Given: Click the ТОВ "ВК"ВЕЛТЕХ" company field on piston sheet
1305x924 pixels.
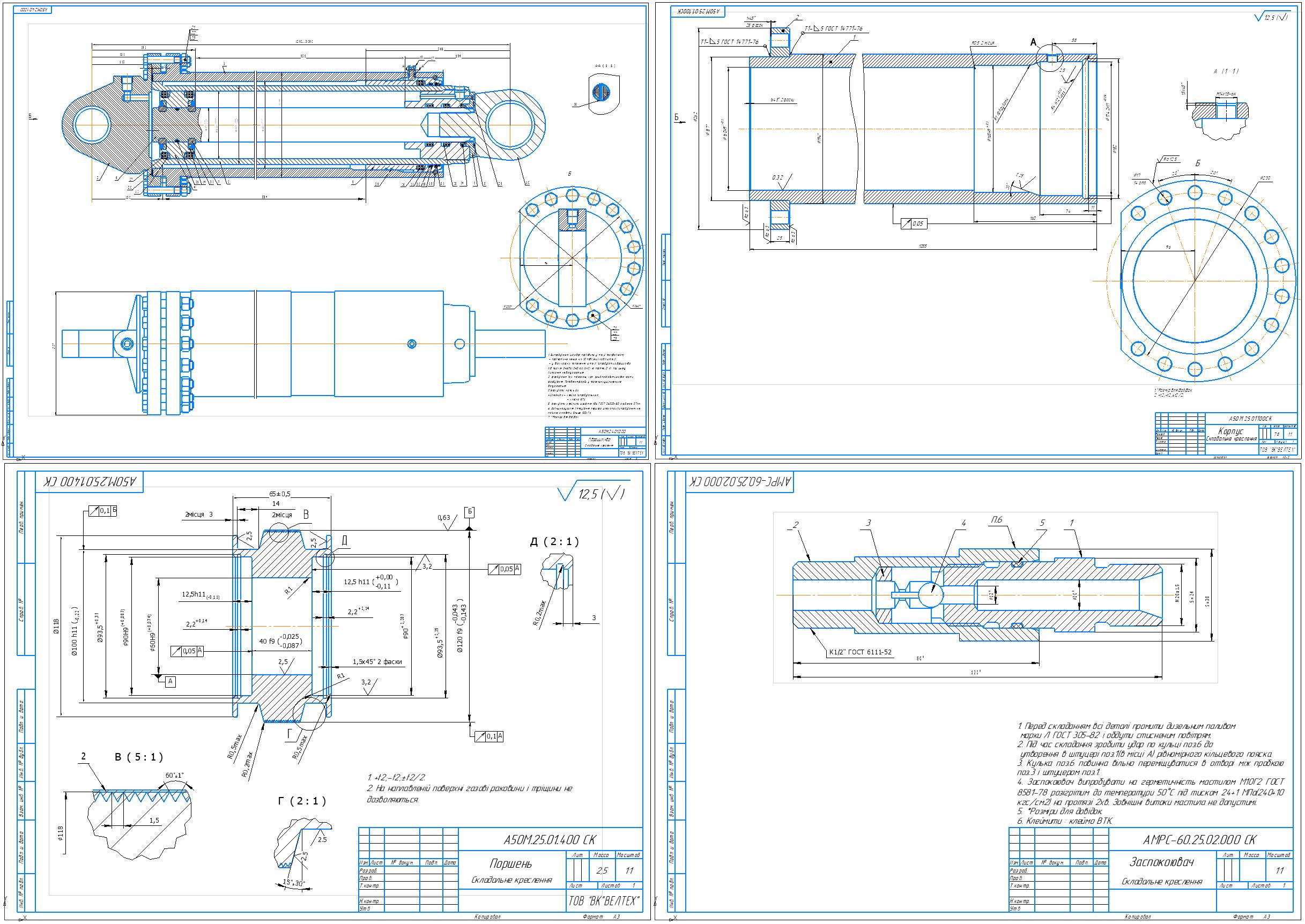Looking at the screenshot, I should click(604, 901).
